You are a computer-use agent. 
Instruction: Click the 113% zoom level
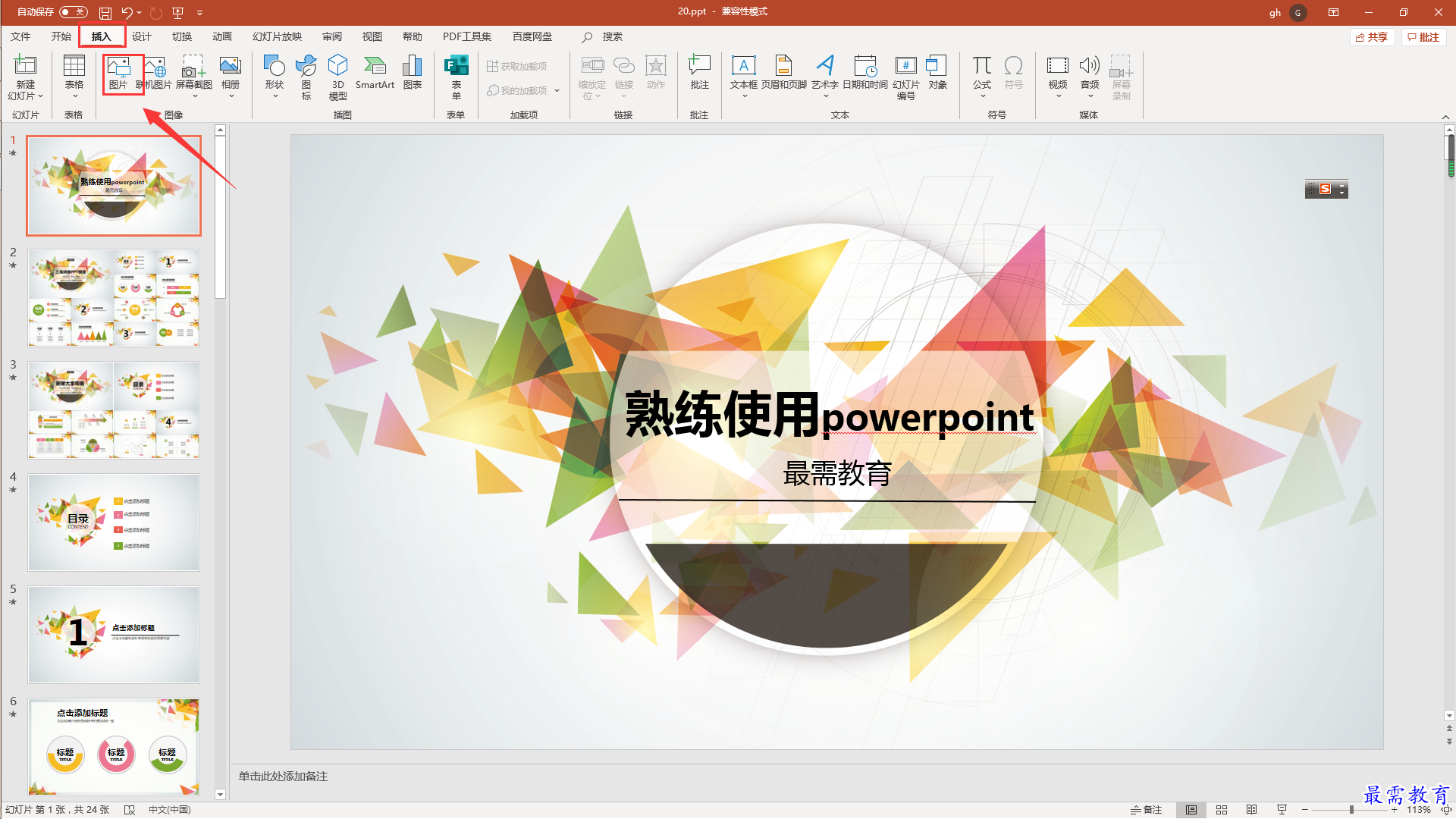pyautogui.click(x=1419, y=810)
